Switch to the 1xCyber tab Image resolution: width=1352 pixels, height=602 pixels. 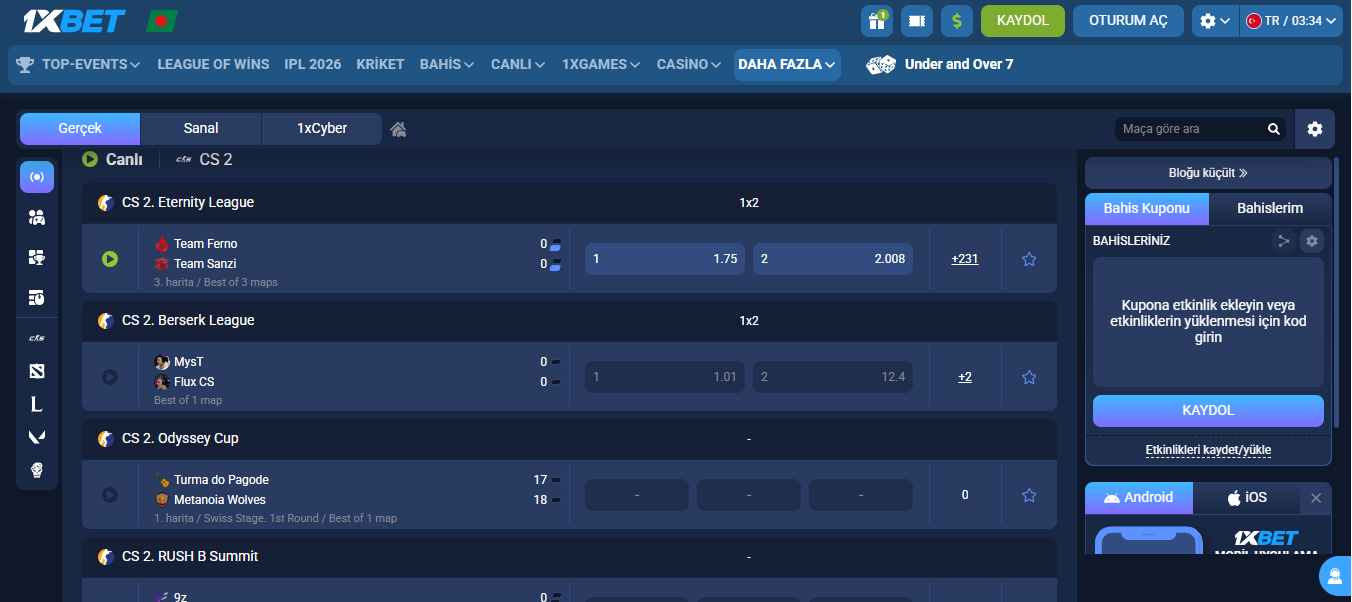tap(322, 129)
